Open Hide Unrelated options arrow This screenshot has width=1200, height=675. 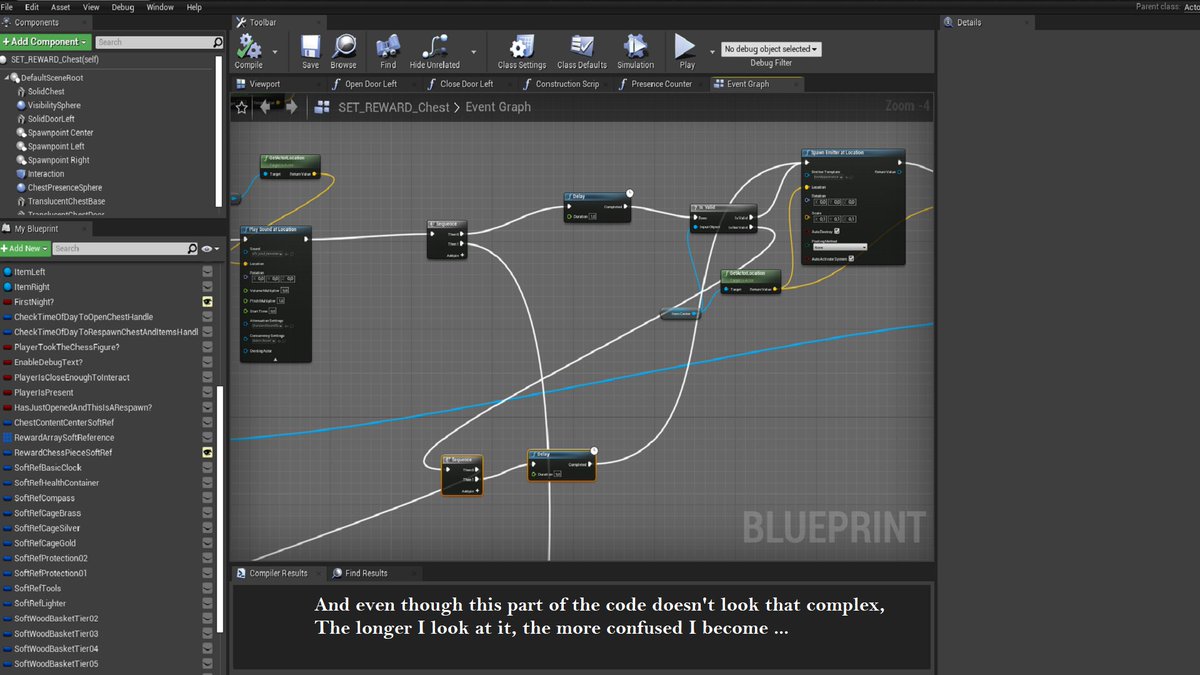[x=473, y=51]
